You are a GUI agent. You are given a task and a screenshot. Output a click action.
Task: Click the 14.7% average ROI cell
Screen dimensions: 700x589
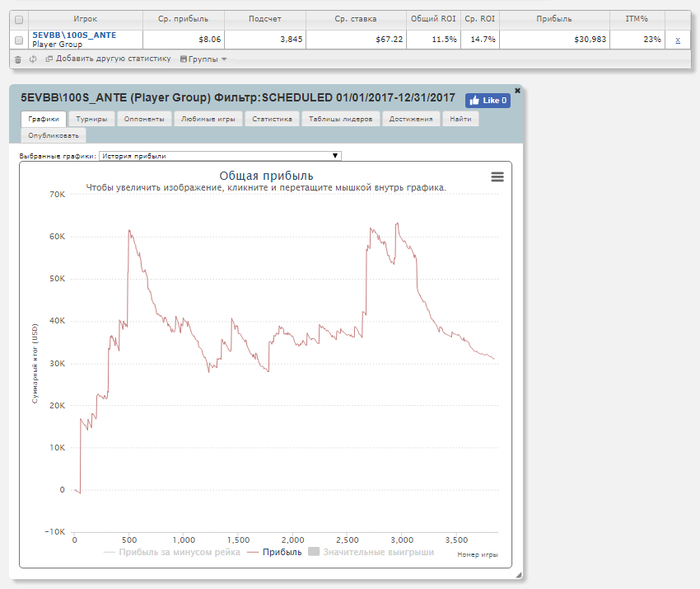coord(480,39)
